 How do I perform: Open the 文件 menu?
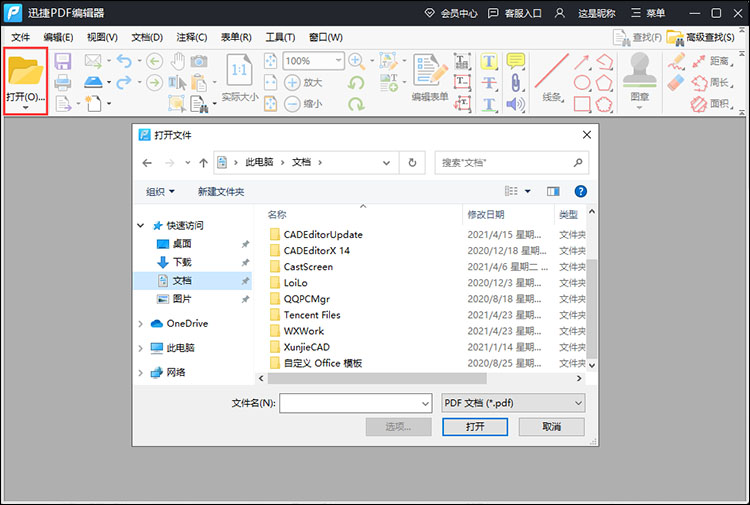pyautogui.click(x=21, y=37)
